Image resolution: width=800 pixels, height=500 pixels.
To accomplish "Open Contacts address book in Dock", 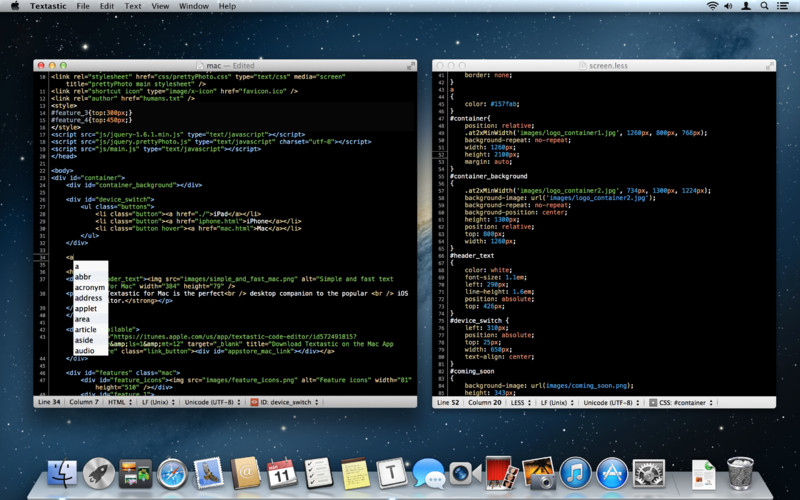I will click(245, 473).
